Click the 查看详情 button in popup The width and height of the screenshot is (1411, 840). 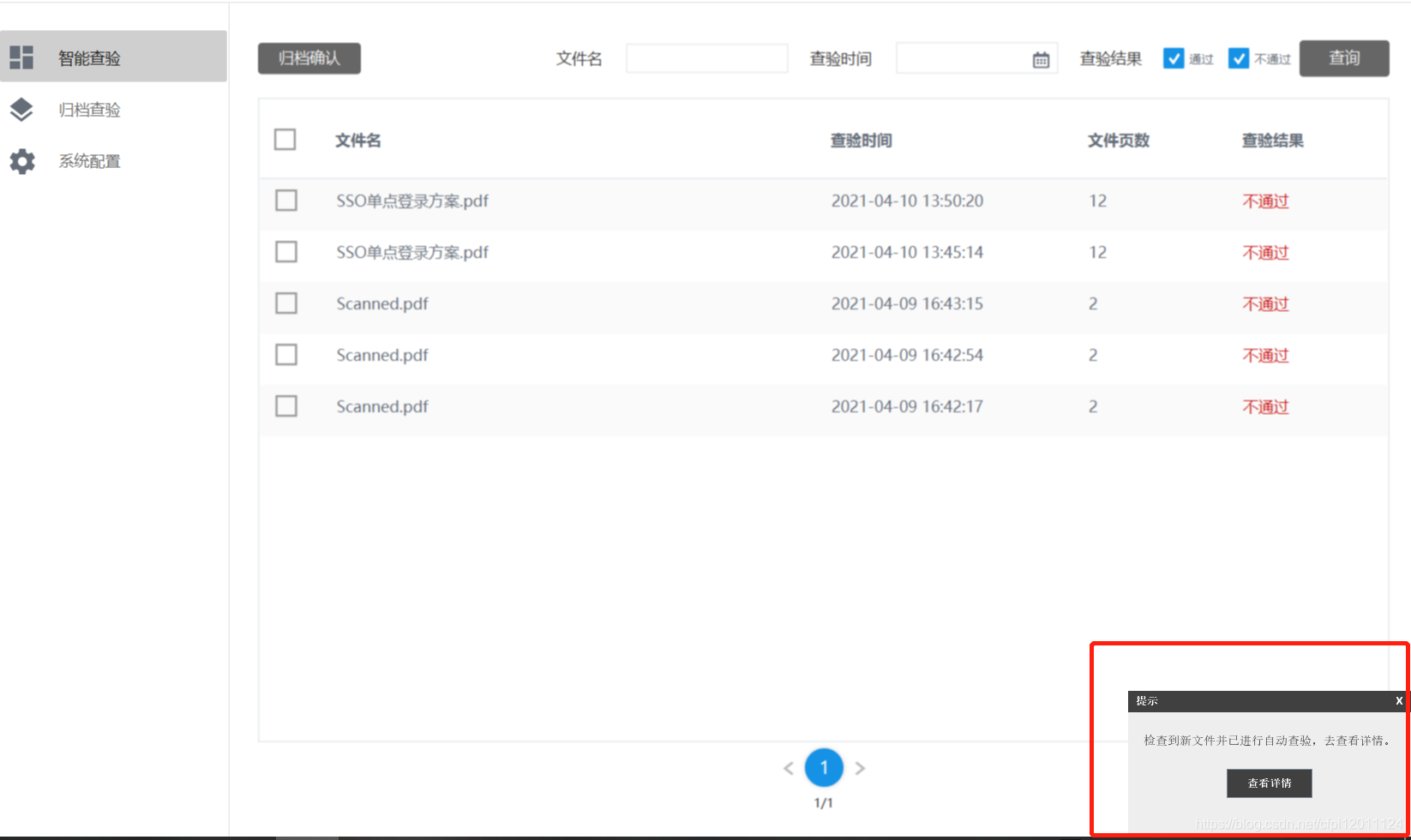click(x=1270, y=783)
